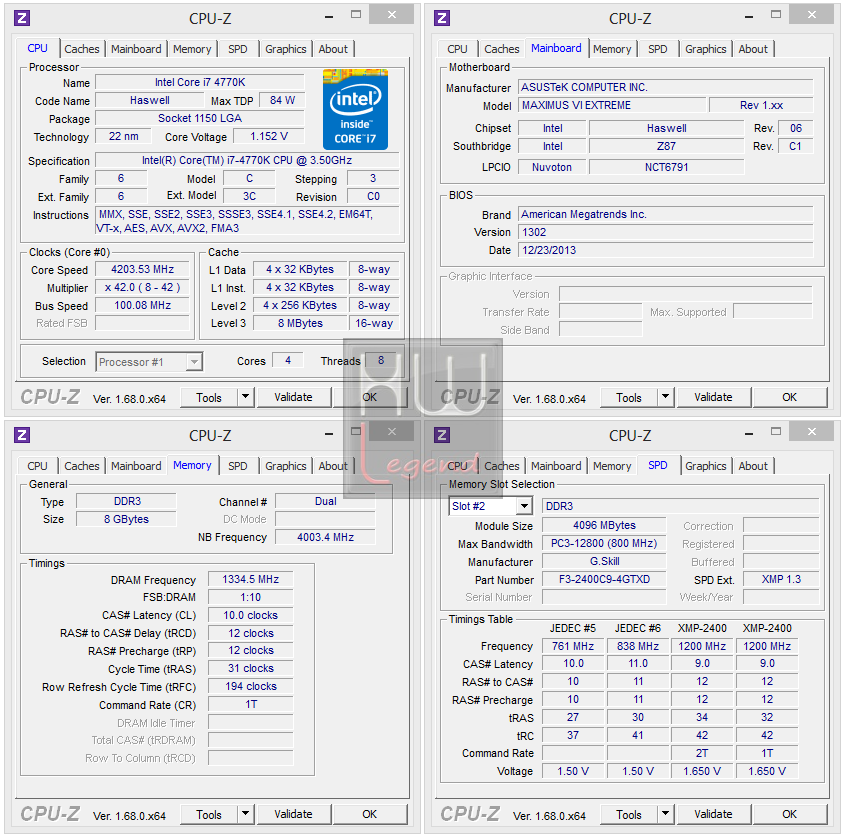846x838 pixels.
Task: Click the '761 MHz' JEDEC #5 frequency cell
Action: coord(573,646)
